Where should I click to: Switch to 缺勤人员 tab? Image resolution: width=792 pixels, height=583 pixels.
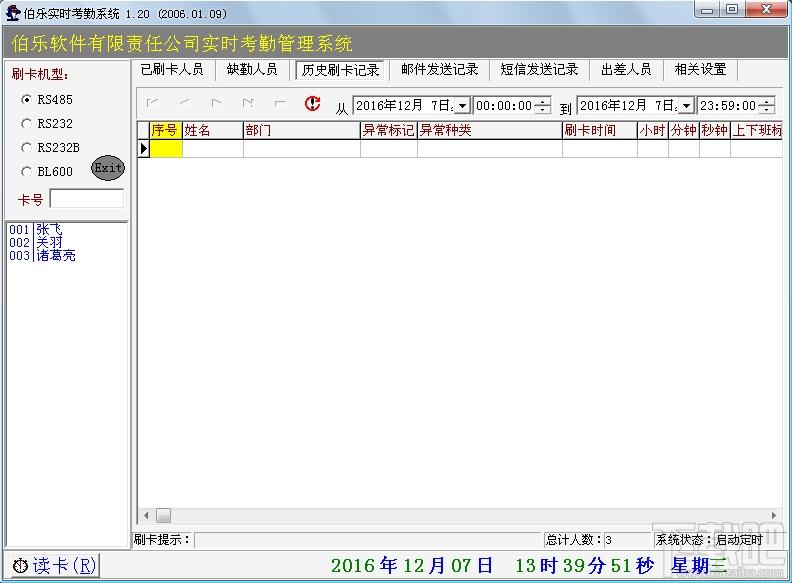252,70
